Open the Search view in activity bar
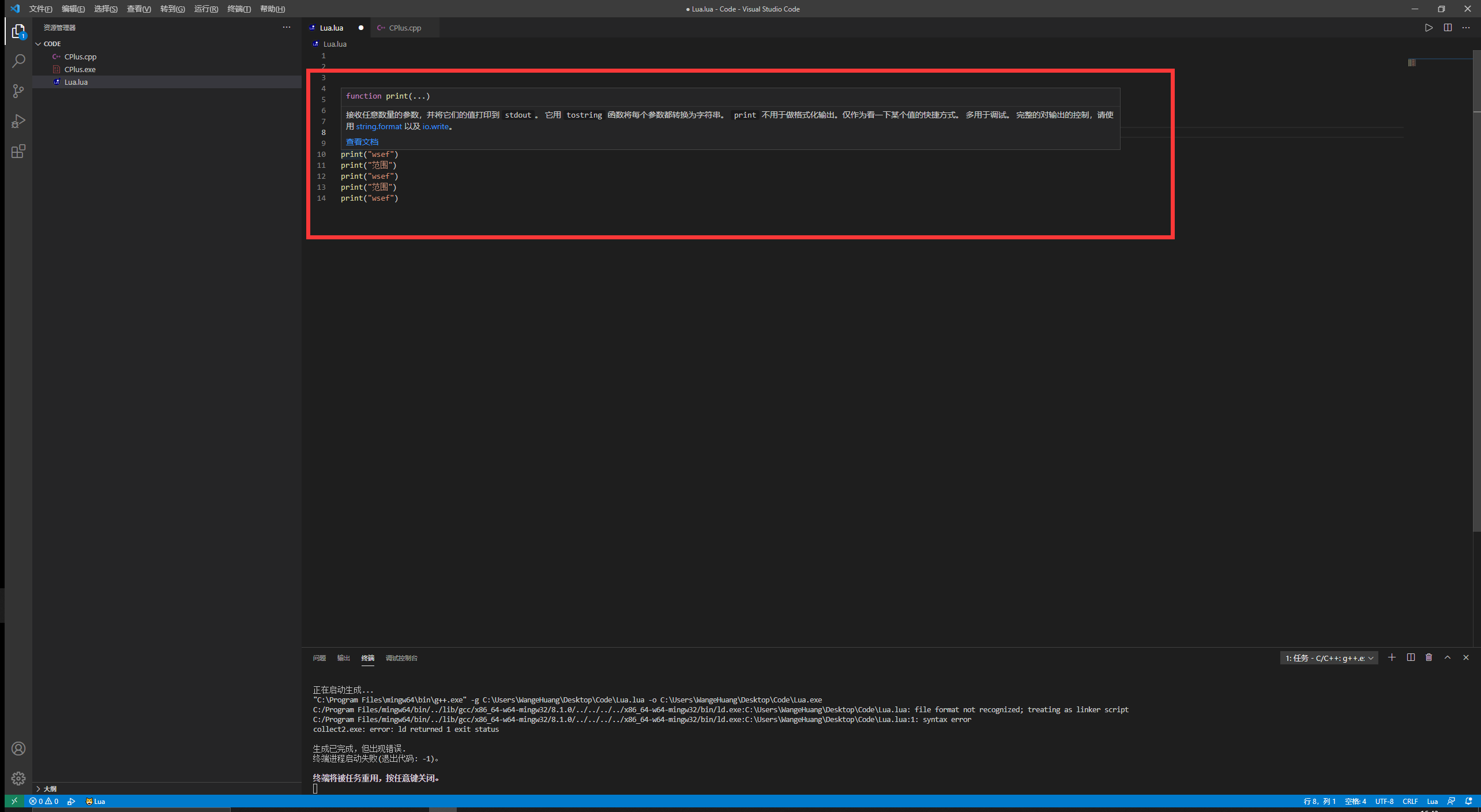1481x812 pixels. 18,61
